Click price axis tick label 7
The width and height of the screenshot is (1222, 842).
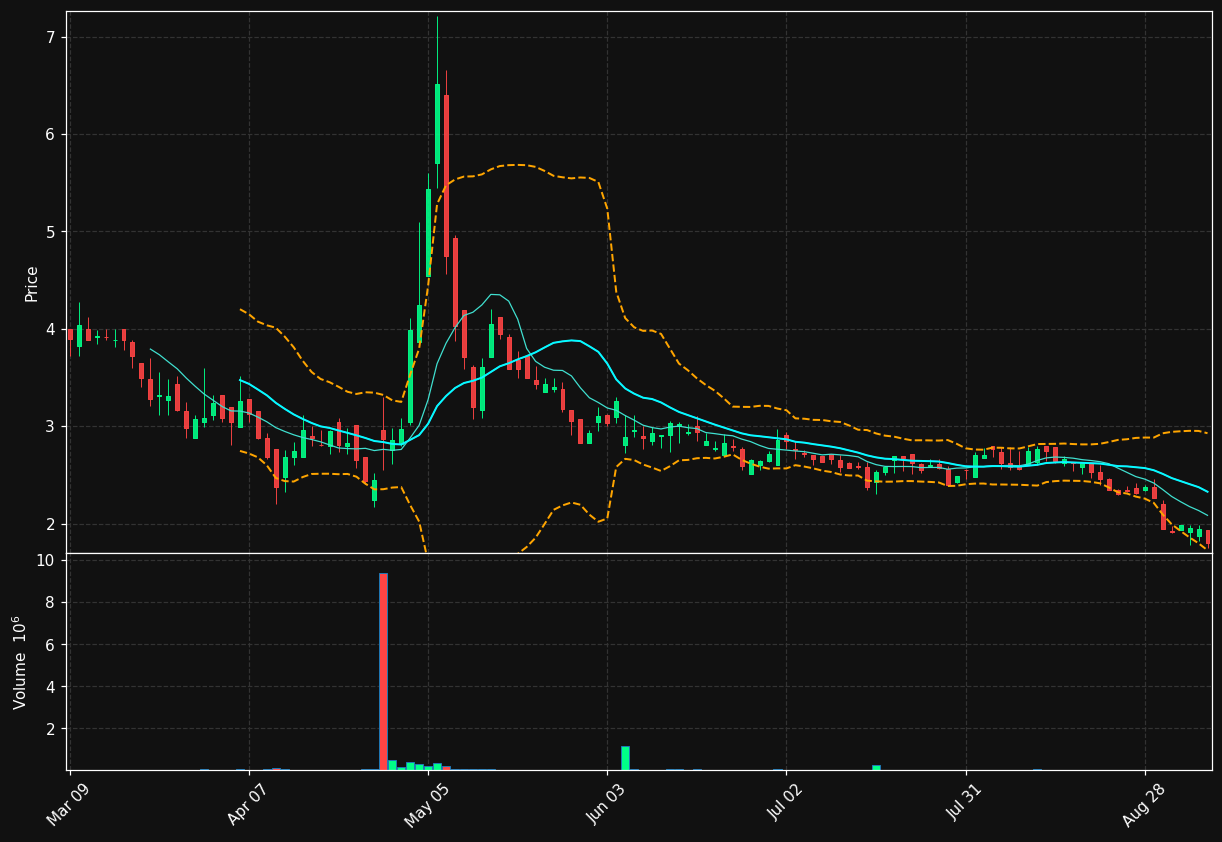click(51, 38)
